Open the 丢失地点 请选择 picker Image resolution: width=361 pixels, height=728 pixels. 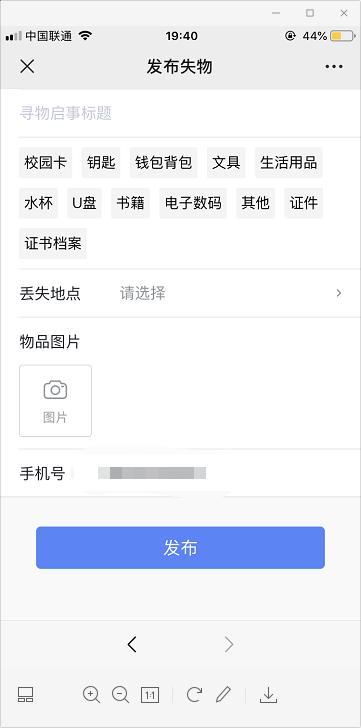pyautogui.click(x=180, y=293)
